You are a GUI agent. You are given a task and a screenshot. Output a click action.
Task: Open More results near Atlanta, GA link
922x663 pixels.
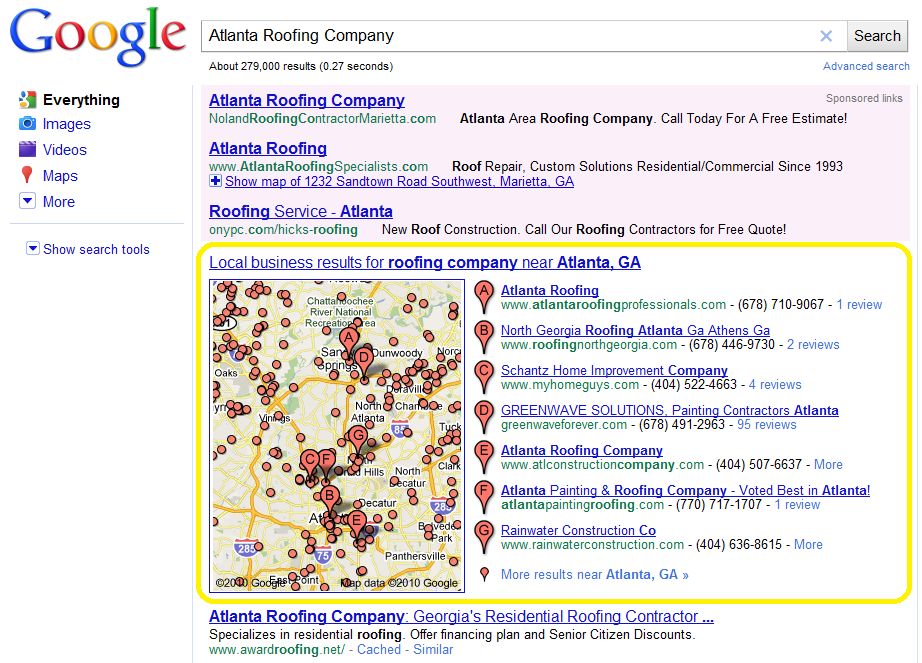594,574
